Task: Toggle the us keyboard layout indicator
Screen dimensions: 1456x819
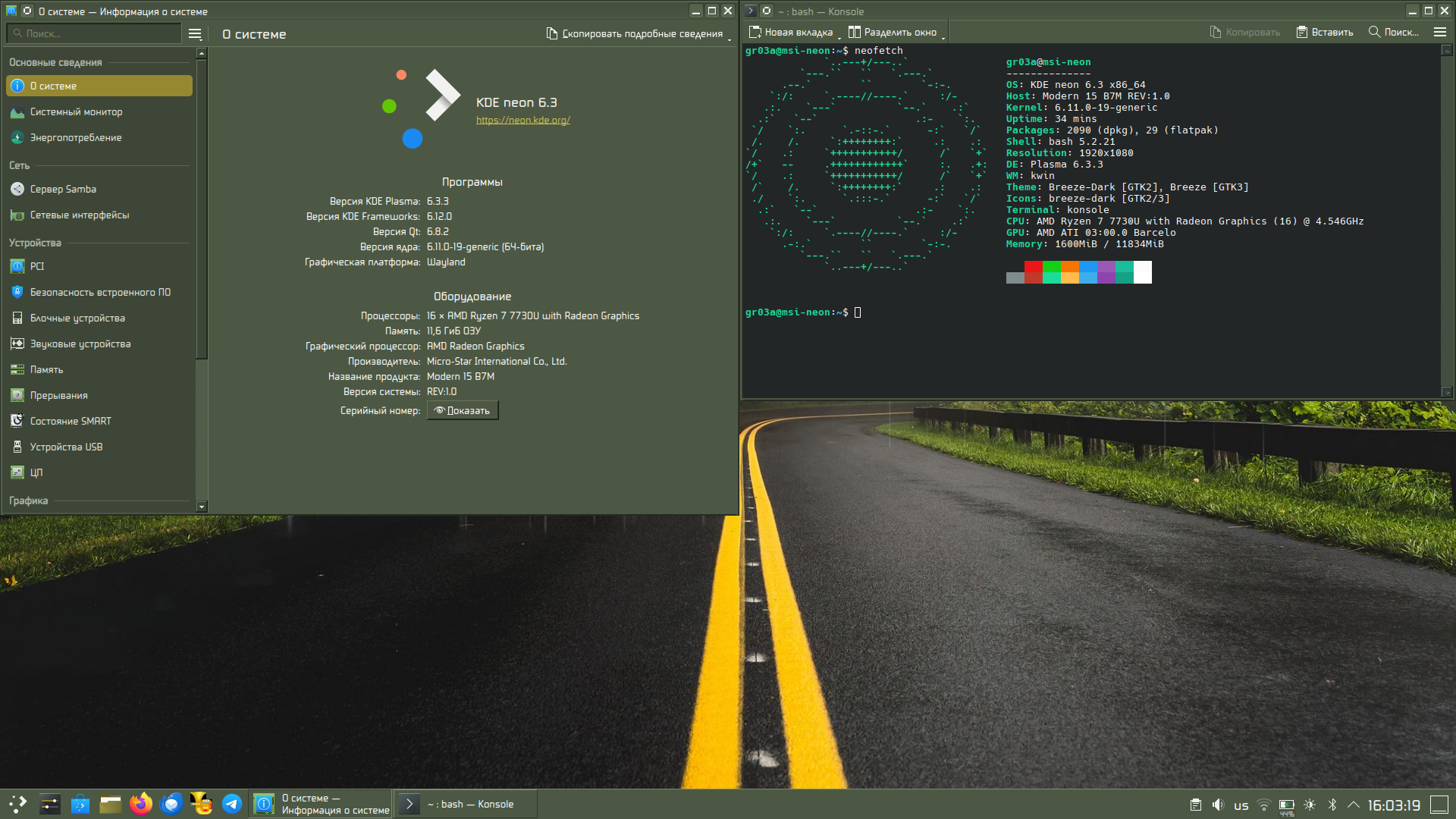Action: coord(1241,805)
